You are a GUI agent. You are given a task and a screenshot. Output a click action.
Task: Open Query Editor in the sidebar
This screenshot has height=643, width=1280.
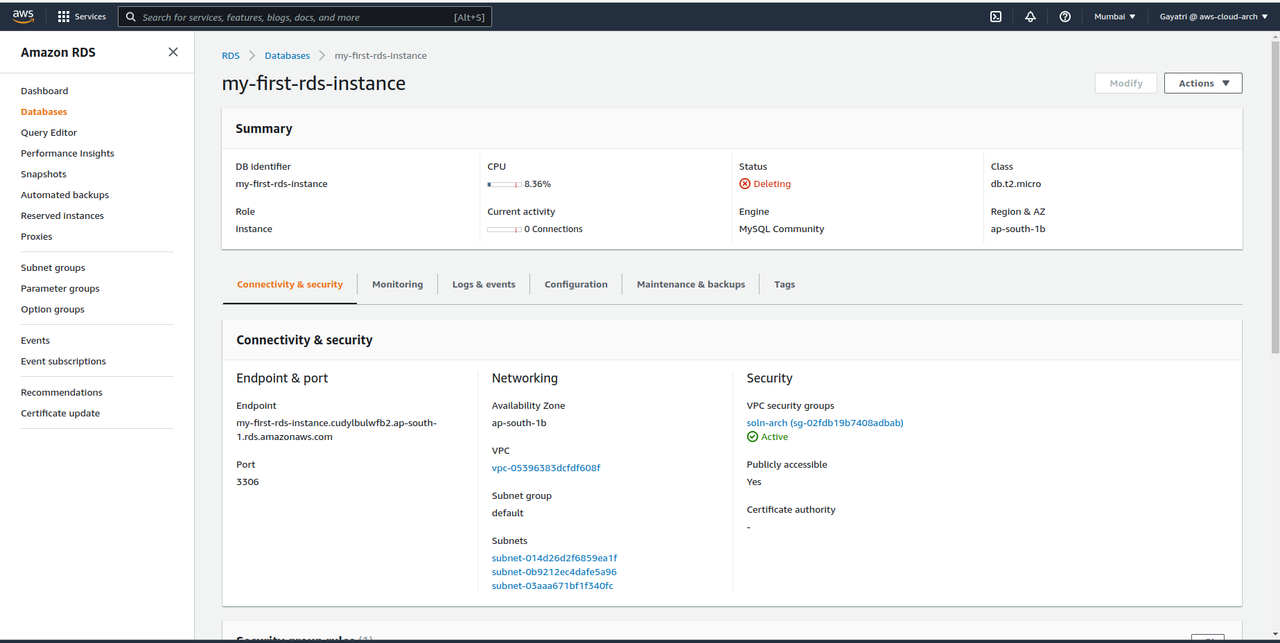49,133
